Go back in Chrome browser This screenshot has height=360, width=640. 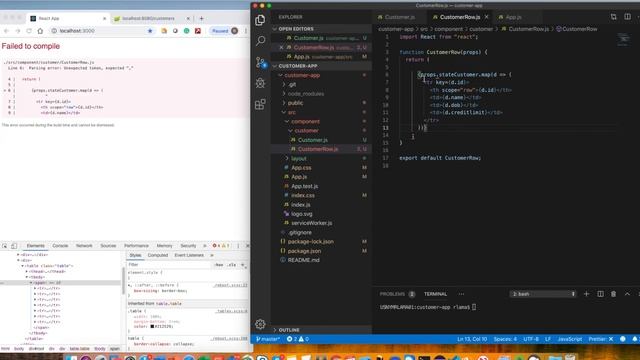pyautogui.click(x=6, y=31)
